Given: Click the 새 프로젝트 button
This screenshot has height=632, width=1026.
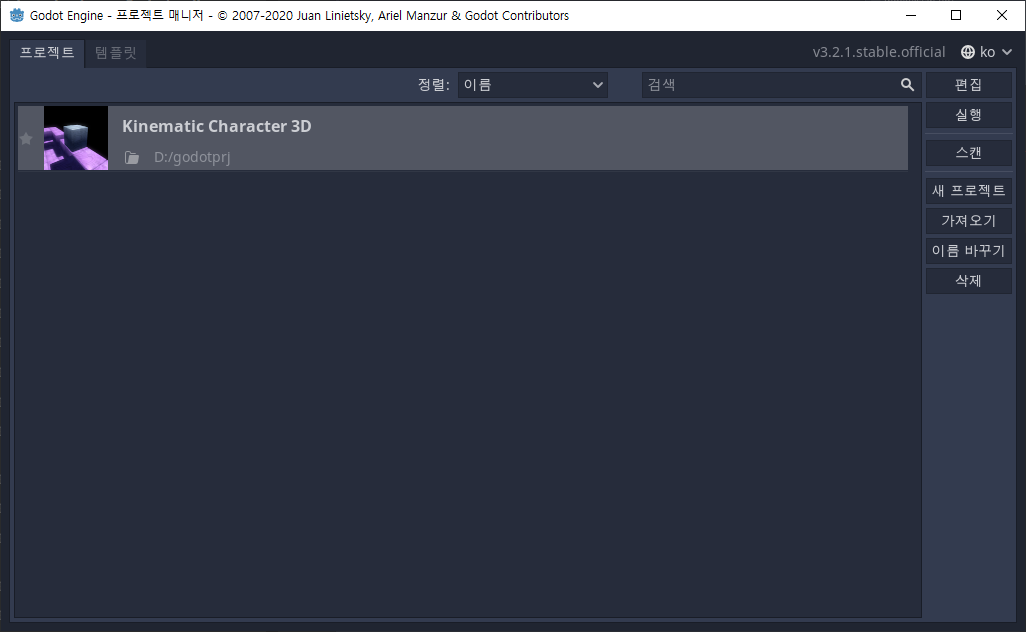Looking at the screenshot, I should pos(968,191).
